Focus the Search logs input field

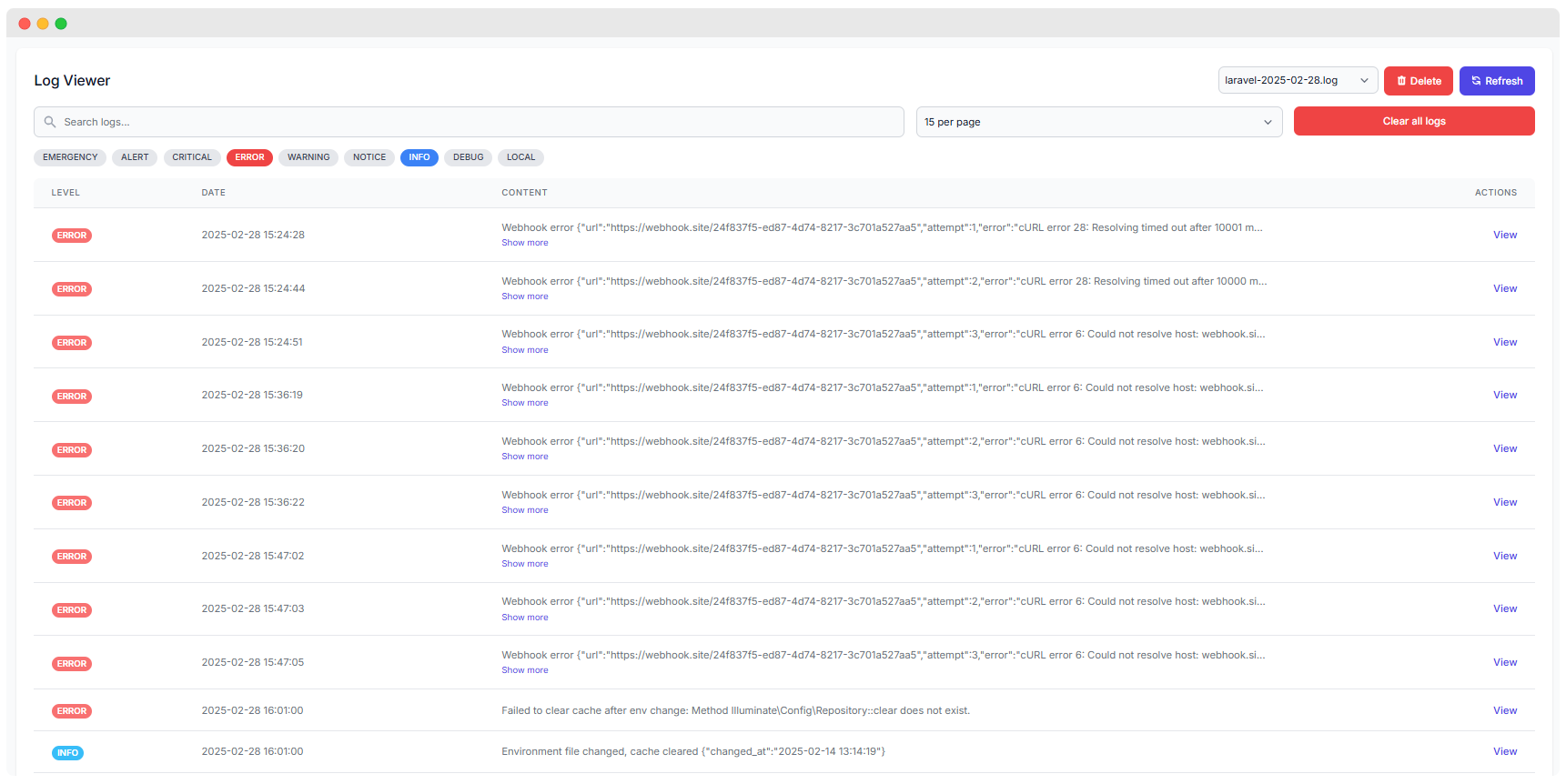point(469,122)
